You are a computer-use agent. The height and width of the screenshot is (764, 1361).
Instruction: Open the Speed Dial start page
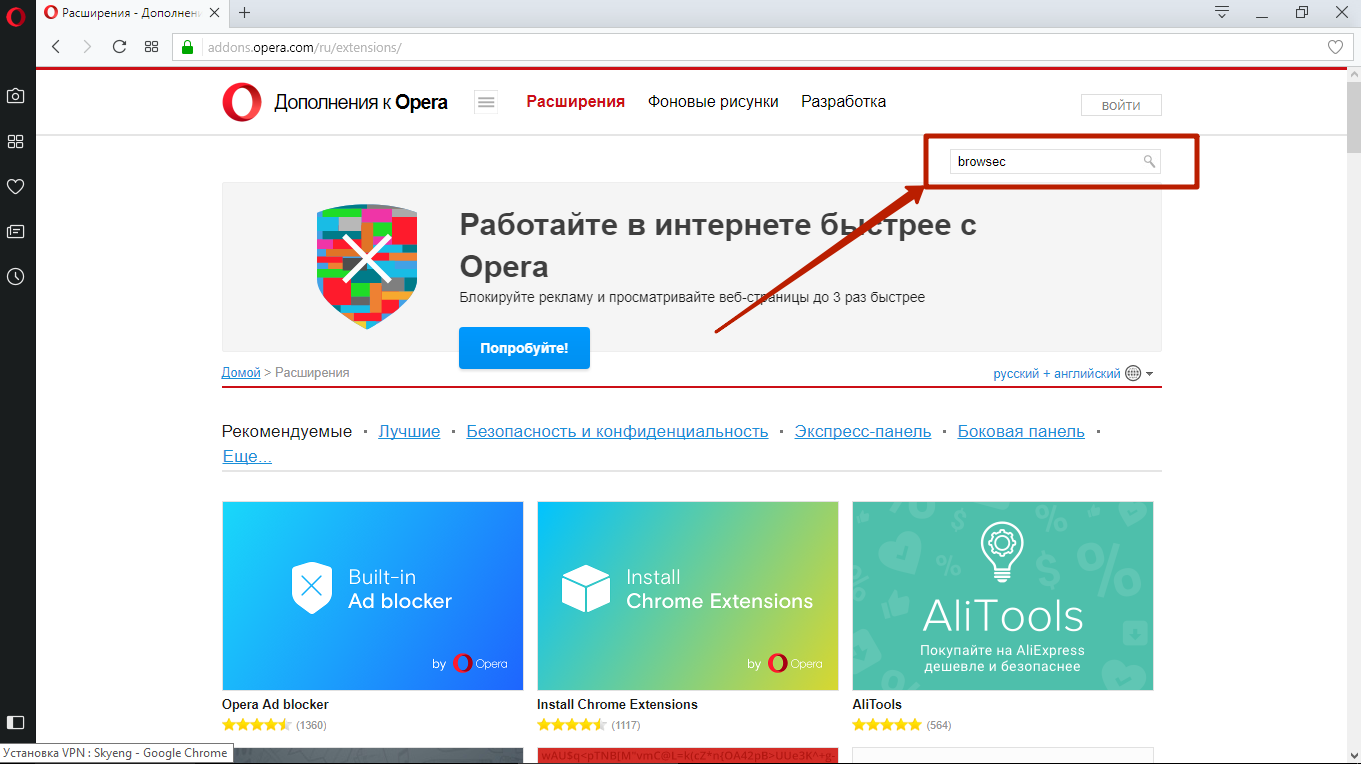pyautogui.click(x=152, y=47)
